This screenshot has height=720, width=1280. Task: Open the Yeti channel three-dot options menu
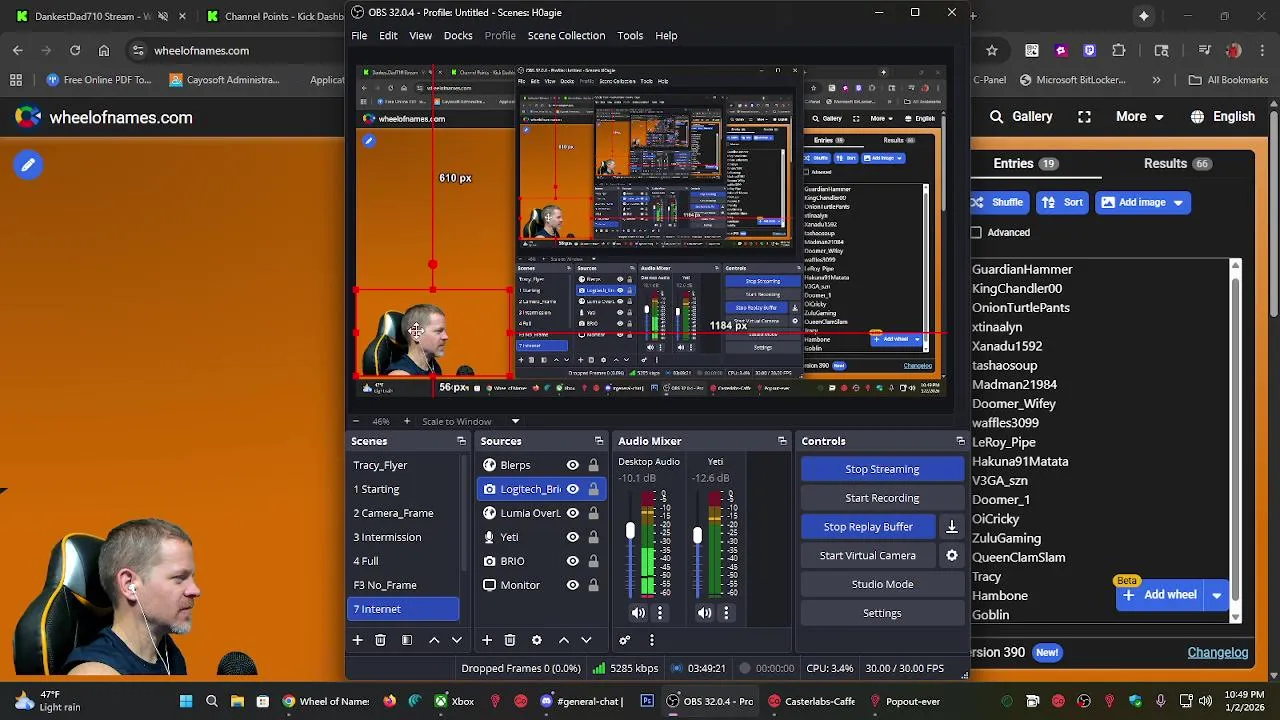click(727, 613)
